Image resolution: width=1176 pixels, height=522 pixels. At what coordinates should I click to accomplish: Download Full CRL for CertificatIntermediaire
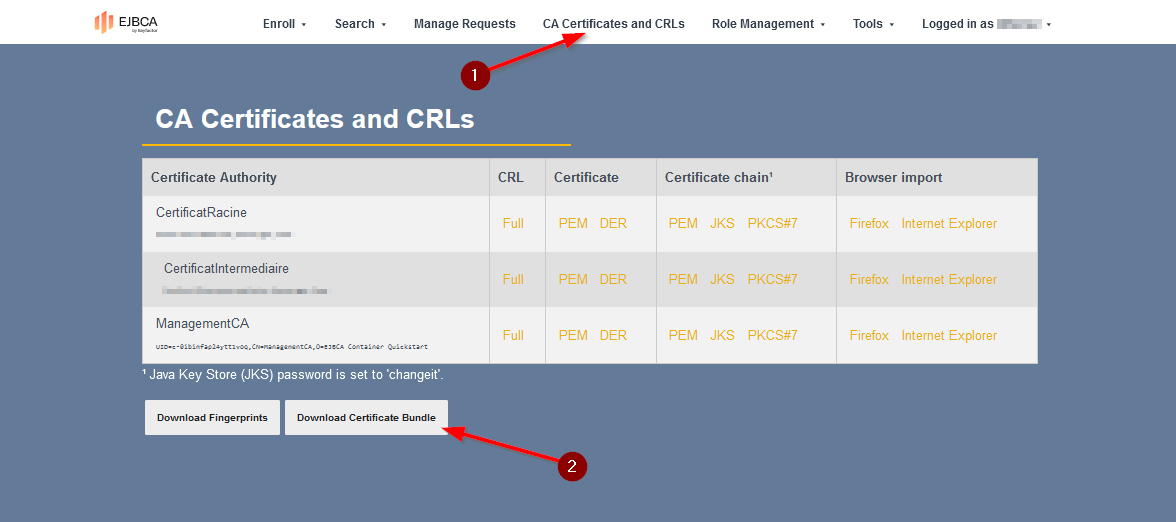(513, 280)
